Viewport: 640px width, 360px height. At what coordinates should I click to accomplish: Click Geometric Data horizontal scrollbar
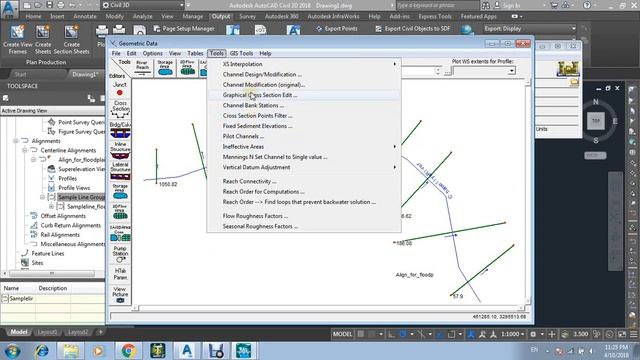click(328, 308)
